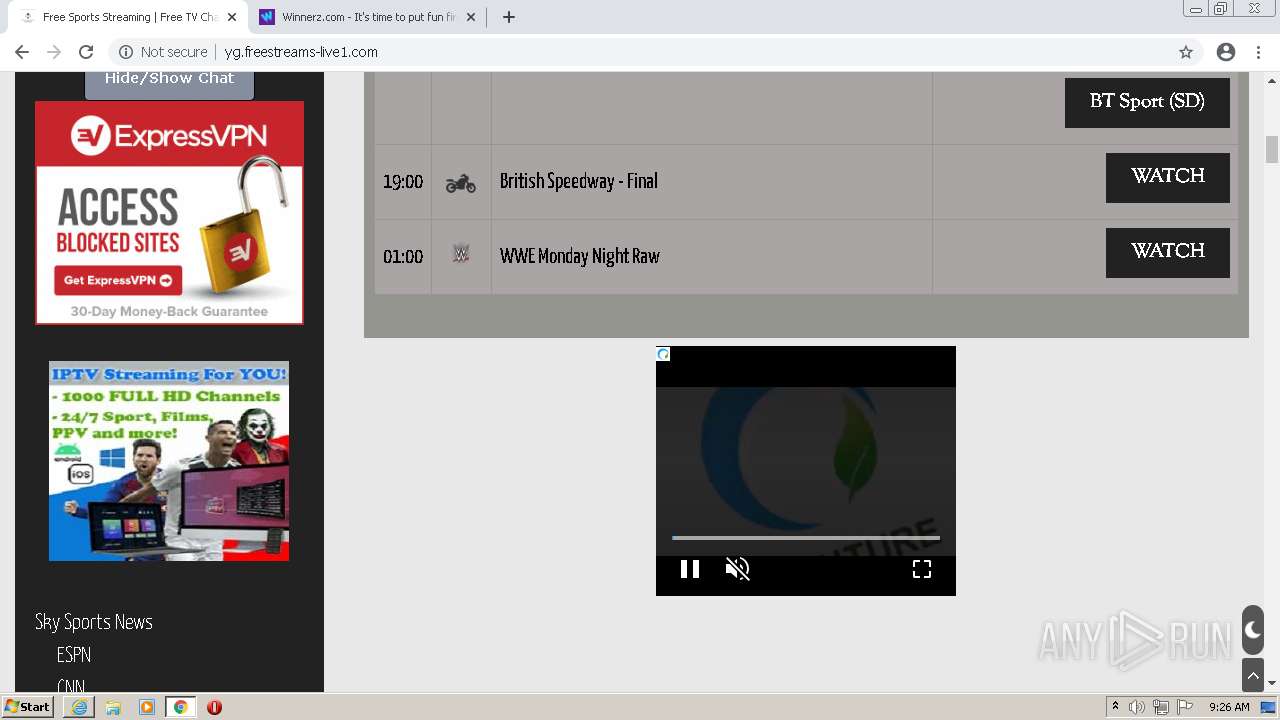Image resolution: width=1280 pixels, height=720 pixels.
Task: Open the red antivirus taskbar icon
Action: (214, 707)
